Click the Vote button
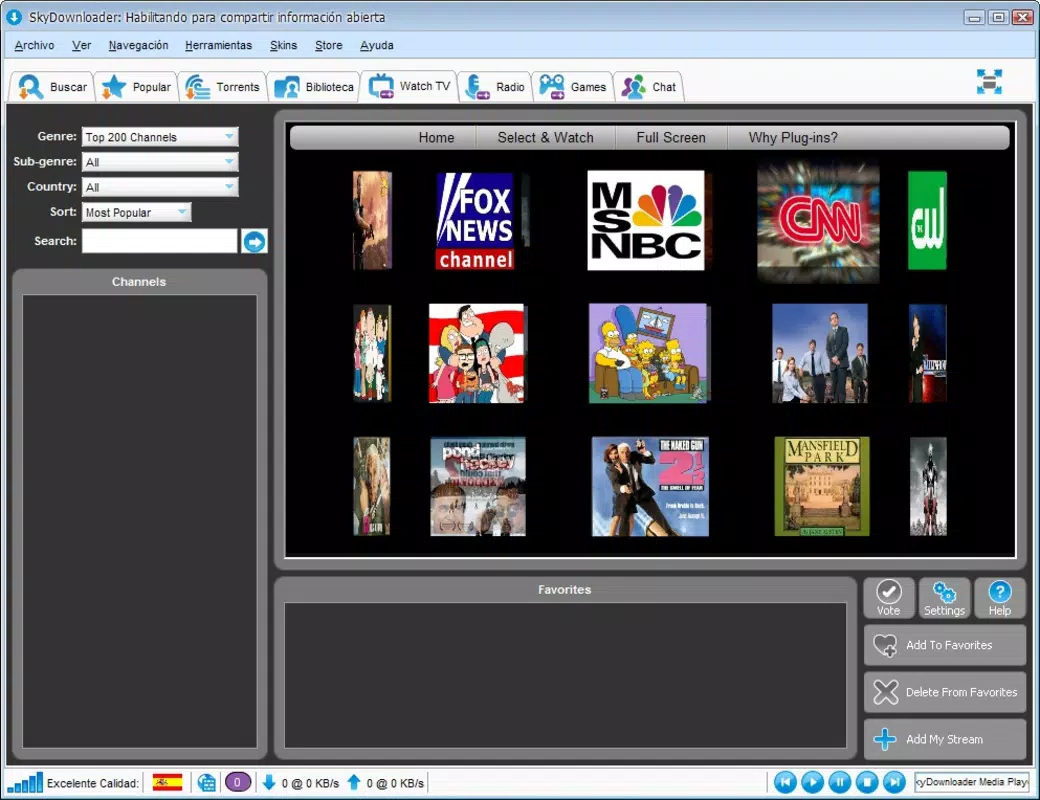This screenshot has height=800, width=1040. 889,598
